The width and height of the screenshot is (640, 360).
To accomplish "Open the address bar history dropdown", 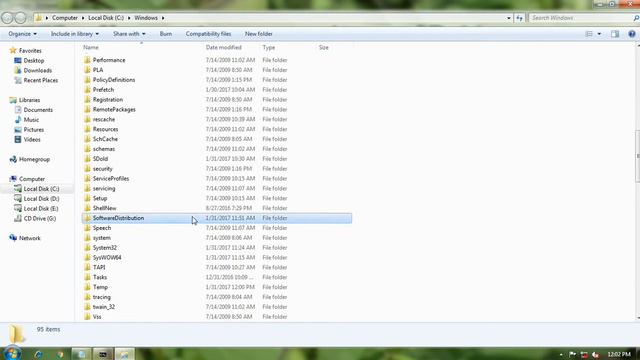I will (x=509, y=18).
